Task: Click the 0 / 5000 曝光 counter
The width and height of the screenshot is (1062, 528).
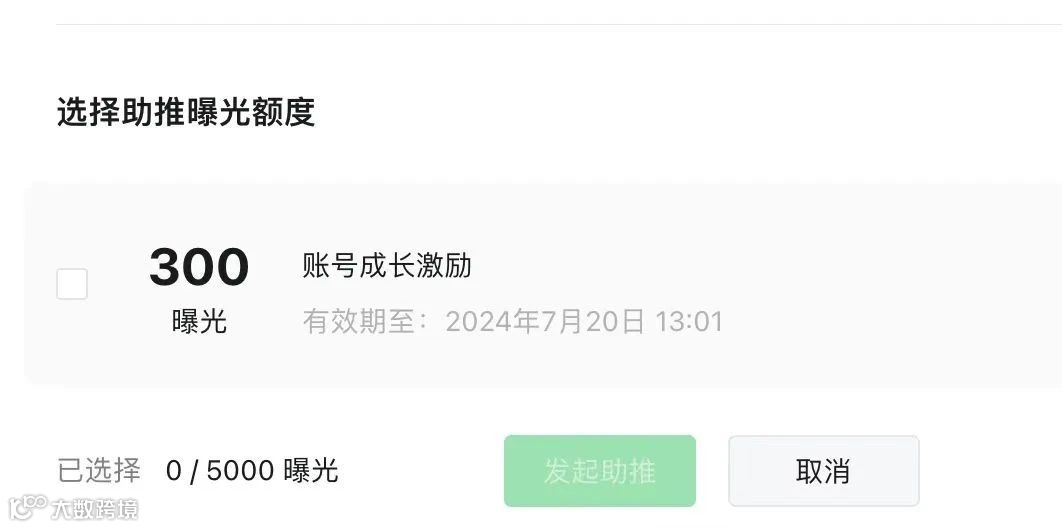Action: coord(252,470)
